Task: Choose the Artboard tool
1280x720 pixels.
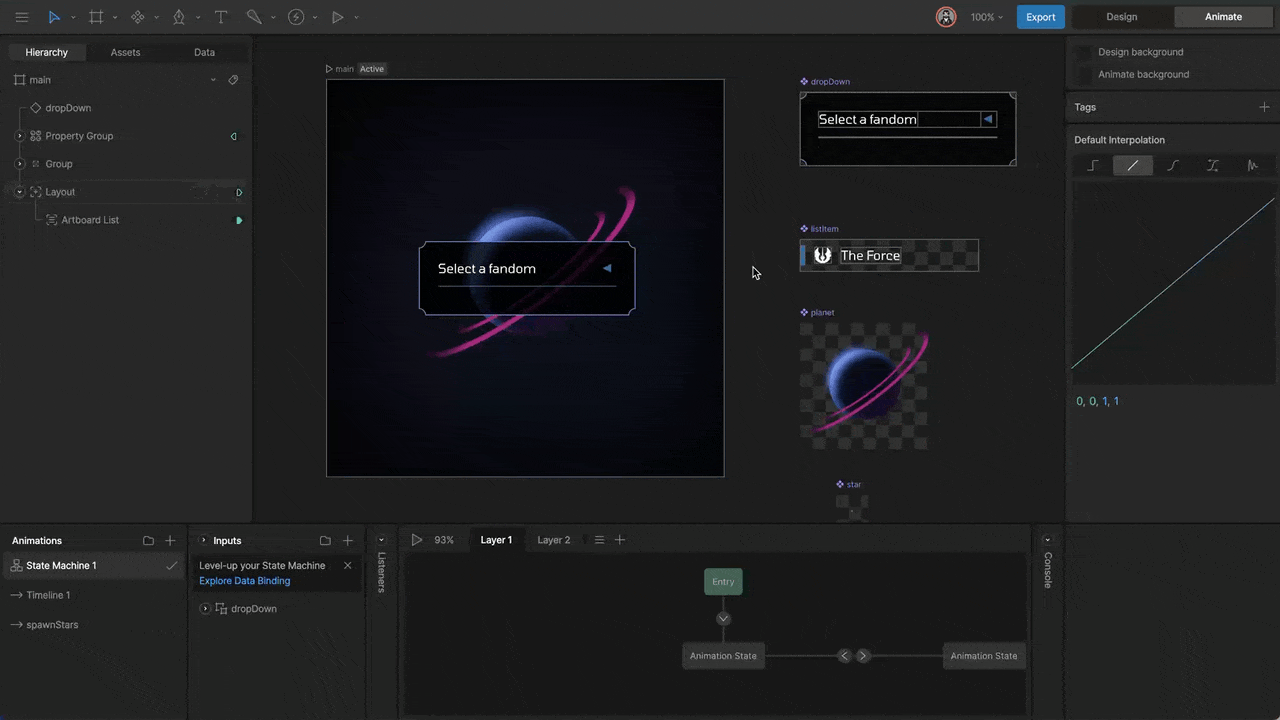Action: pos(96,17)
